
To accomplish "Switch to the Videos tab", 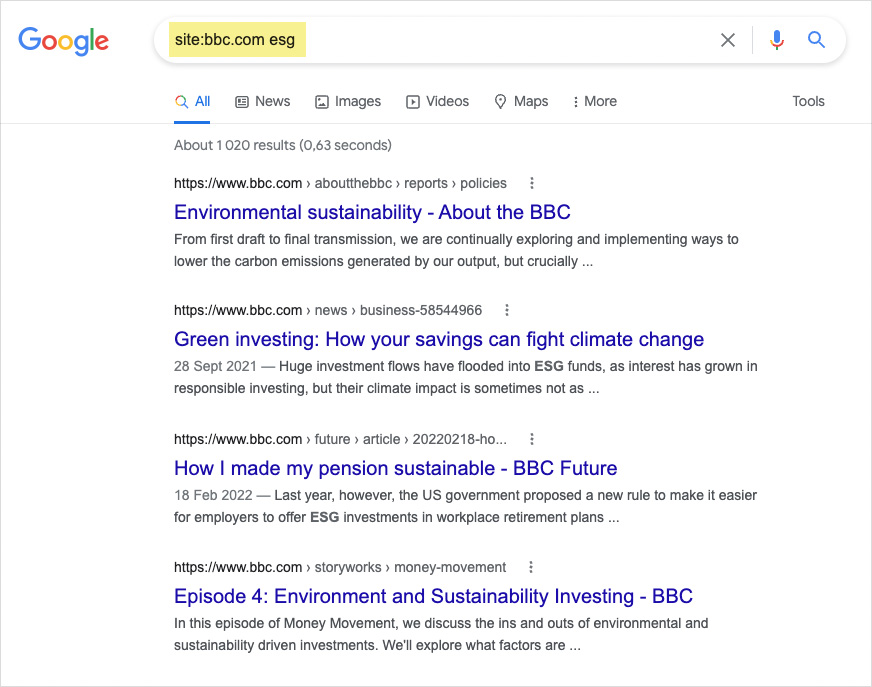I will 437,101.
